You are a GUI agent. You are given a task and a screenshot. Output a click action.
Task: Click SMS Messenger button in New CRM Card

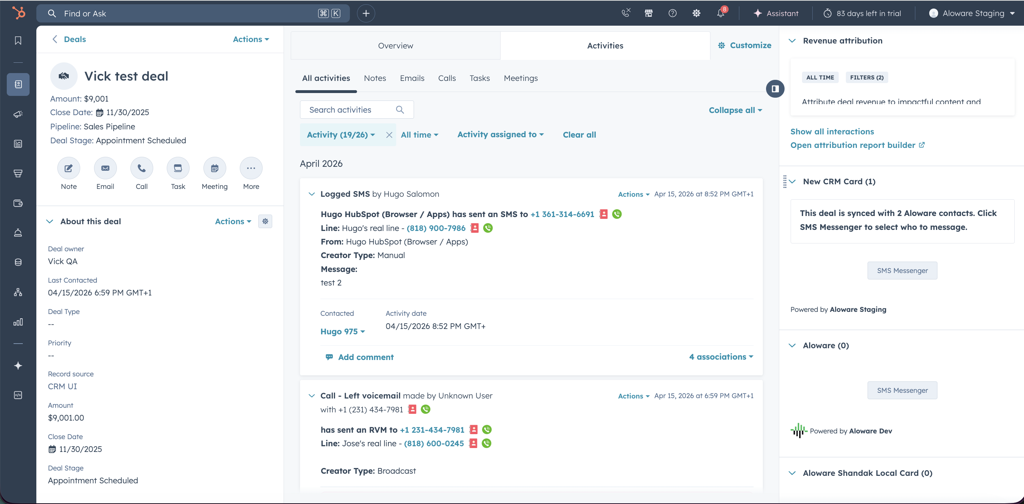(x=903, y=270)
